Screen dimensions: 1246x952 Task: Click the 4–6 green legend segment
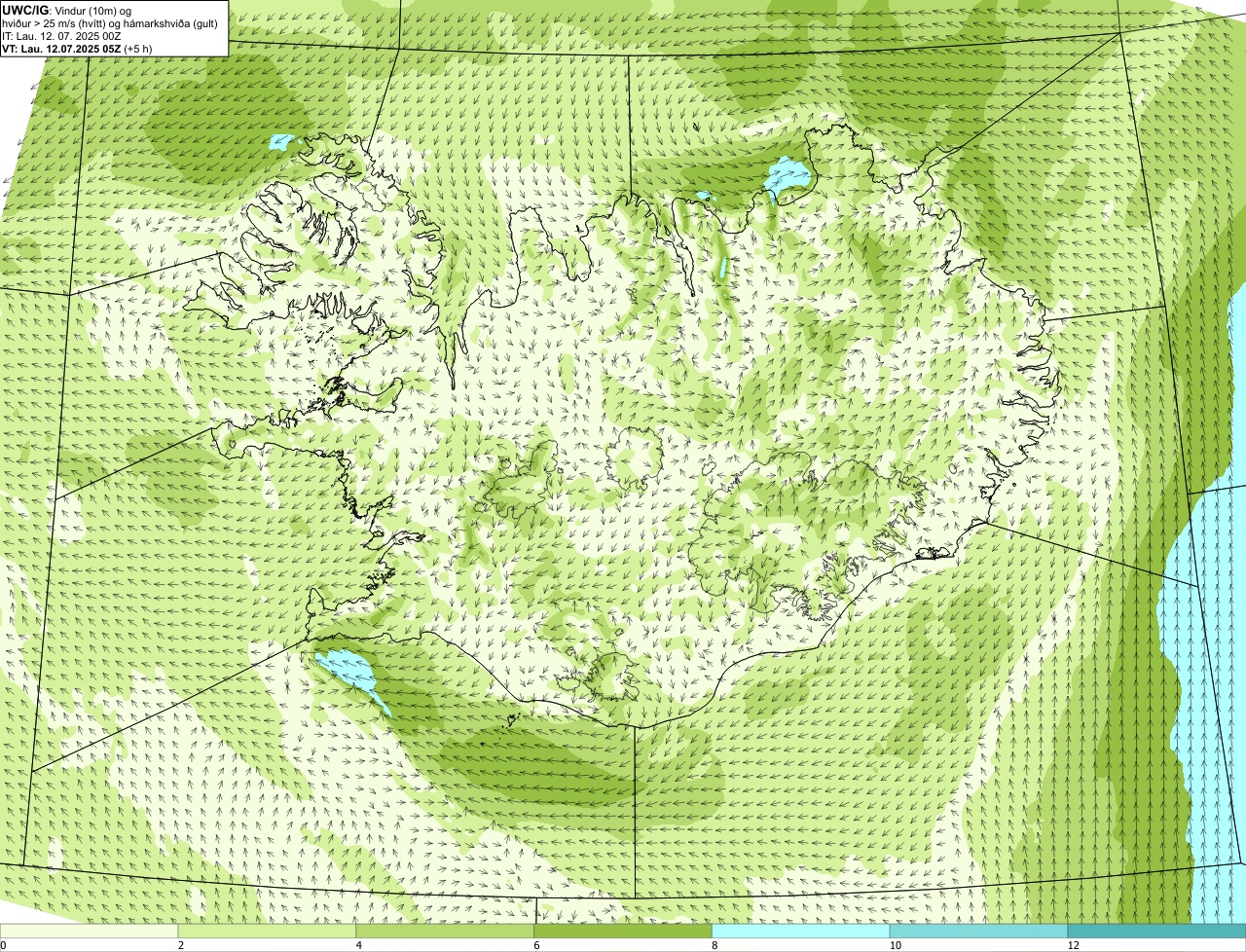pos(445,932)
